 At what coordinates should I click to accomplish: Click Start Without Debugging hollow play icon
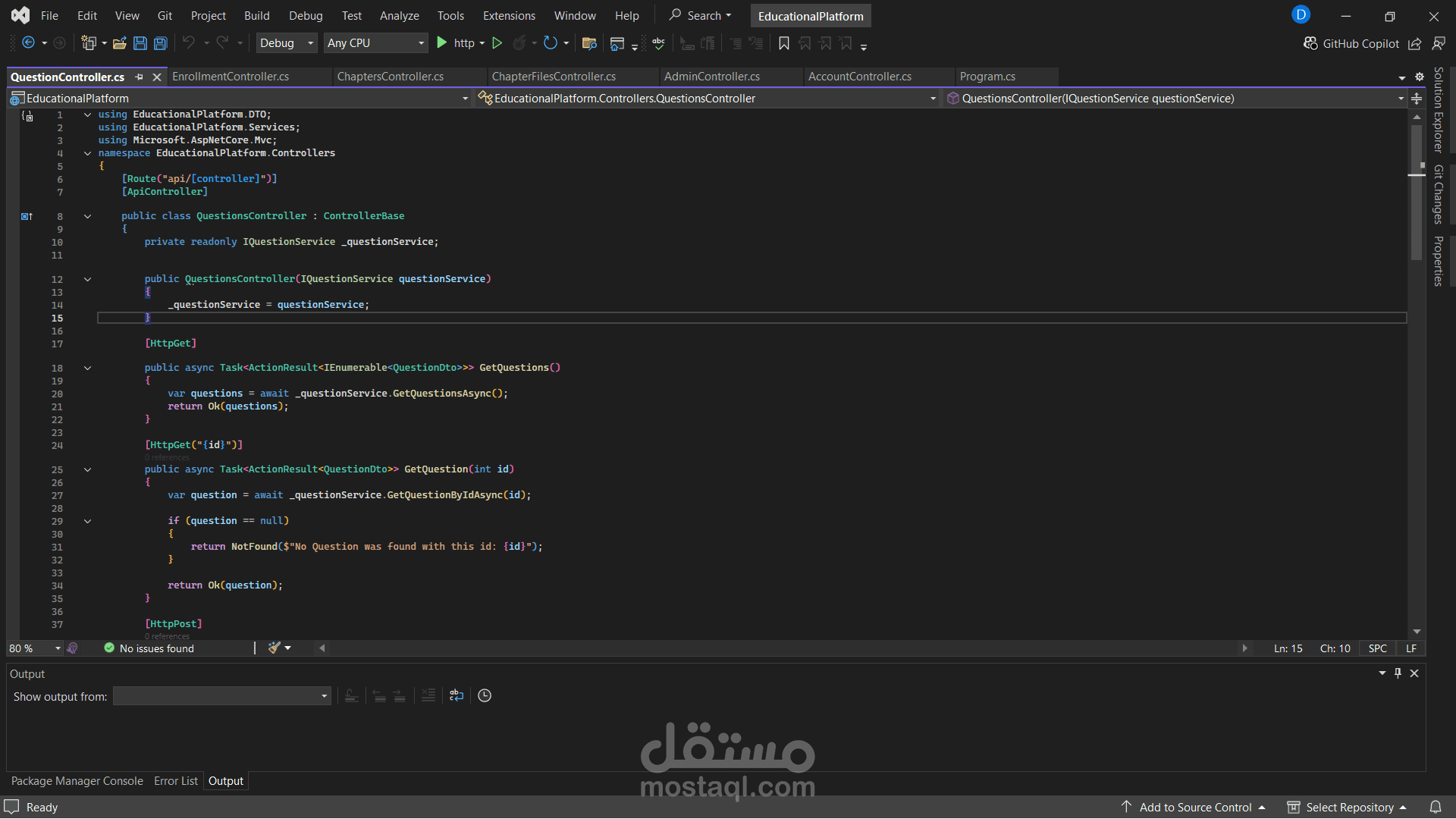tap(497, 43)
